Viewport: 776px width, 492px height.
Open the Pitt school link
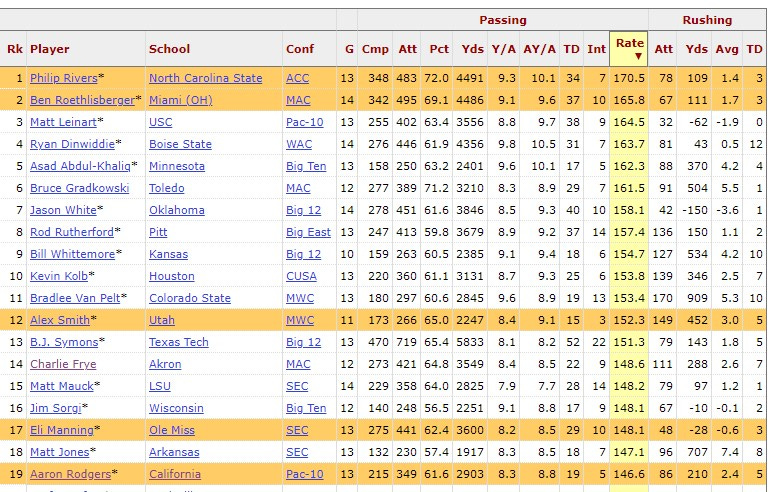point(158,232)
